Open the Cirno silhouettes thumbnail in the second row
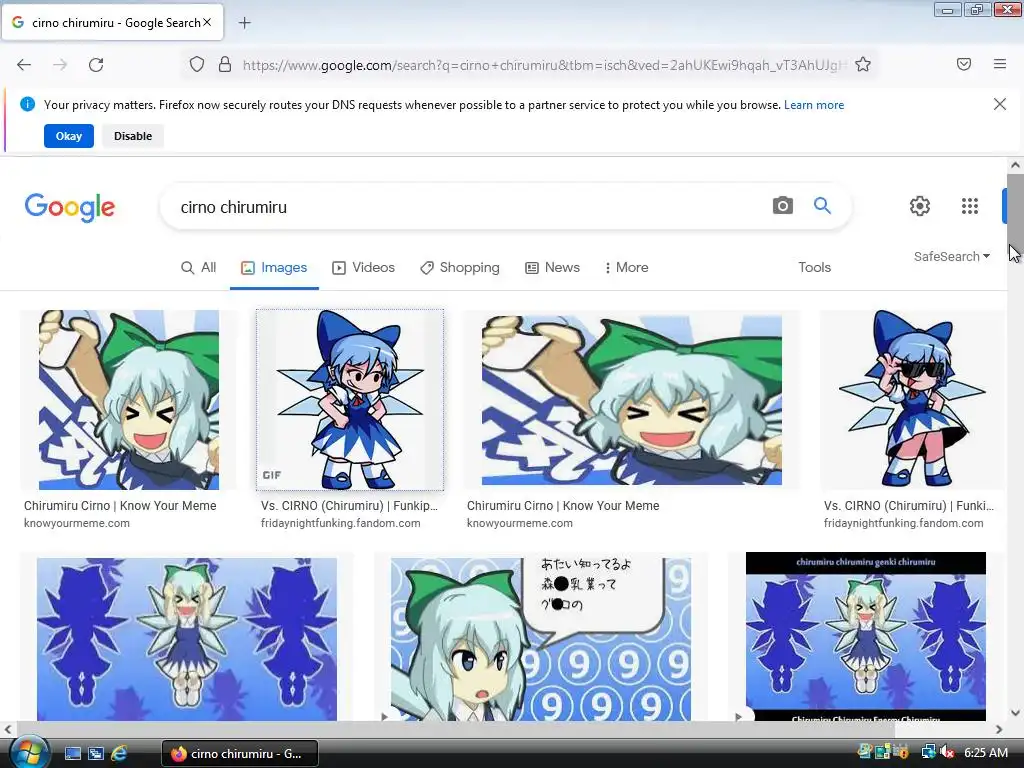The image size is (1024, 768). pyautogui.click(x=187, y=639)
